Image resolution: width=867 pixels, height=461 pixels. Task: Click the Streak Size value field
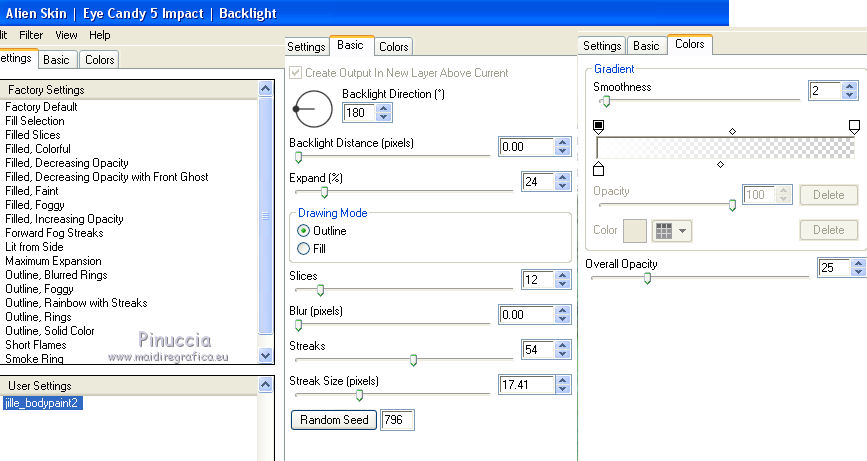(526, 385)
